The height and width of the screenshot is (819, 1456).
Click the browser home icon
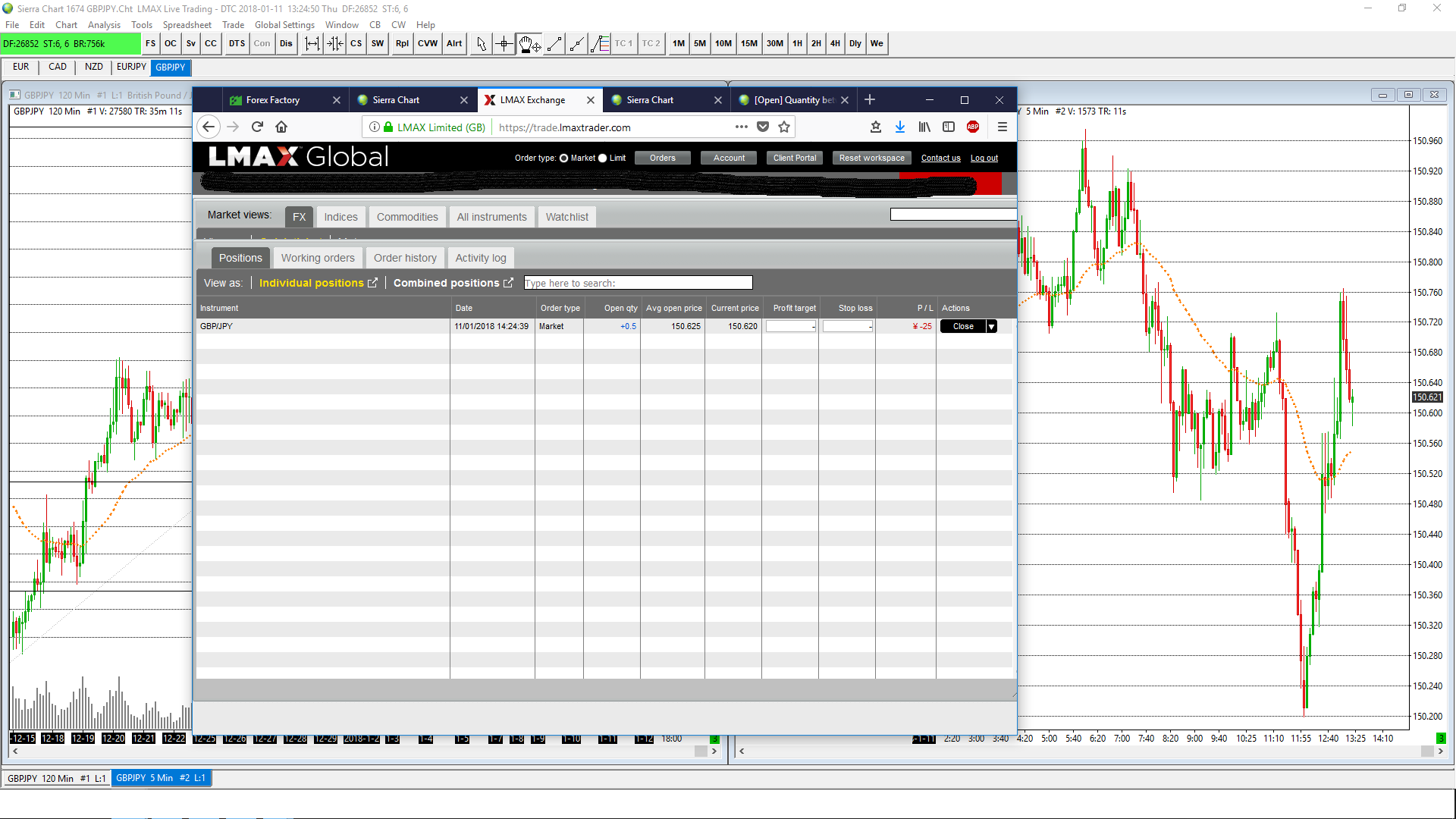pyautogui.click(x=281, y=127)
